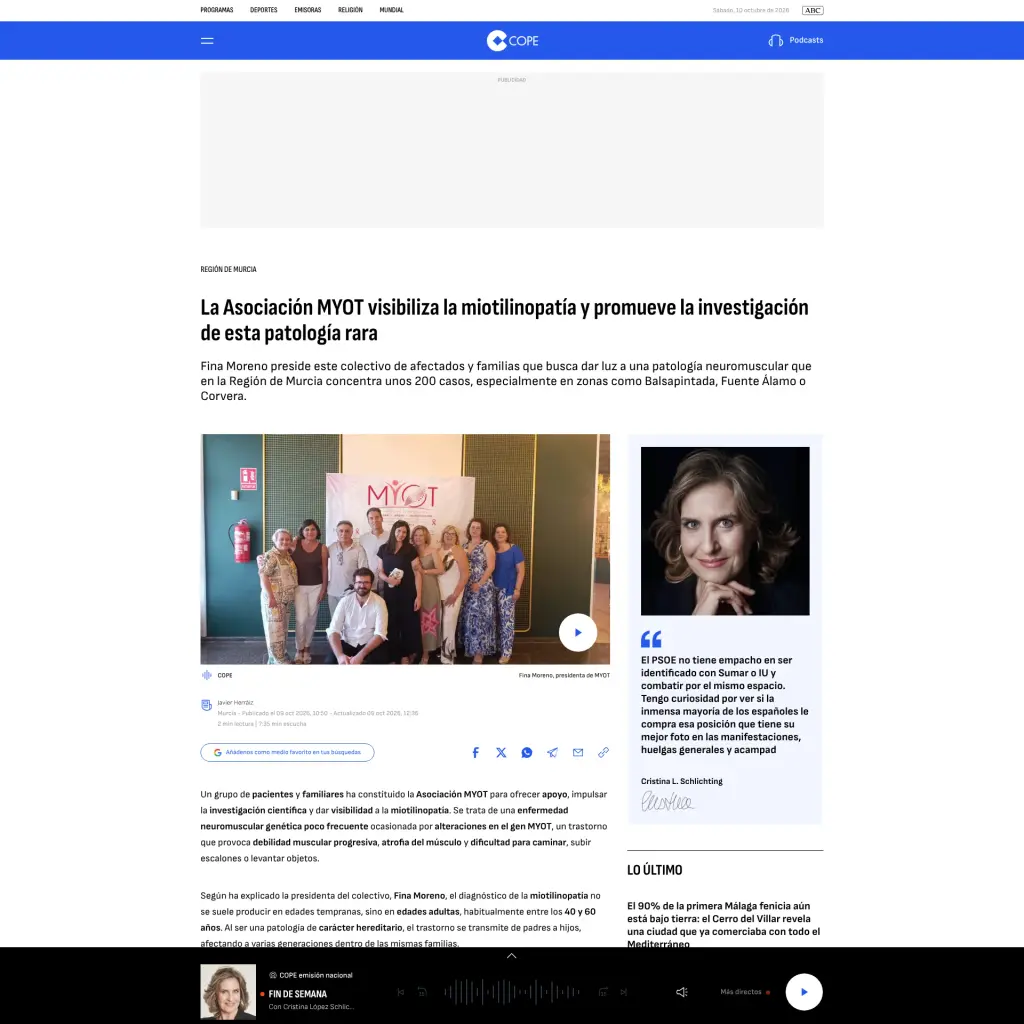
Task: Open Emisoras in top menu
Action: click(x=308, y=10)
